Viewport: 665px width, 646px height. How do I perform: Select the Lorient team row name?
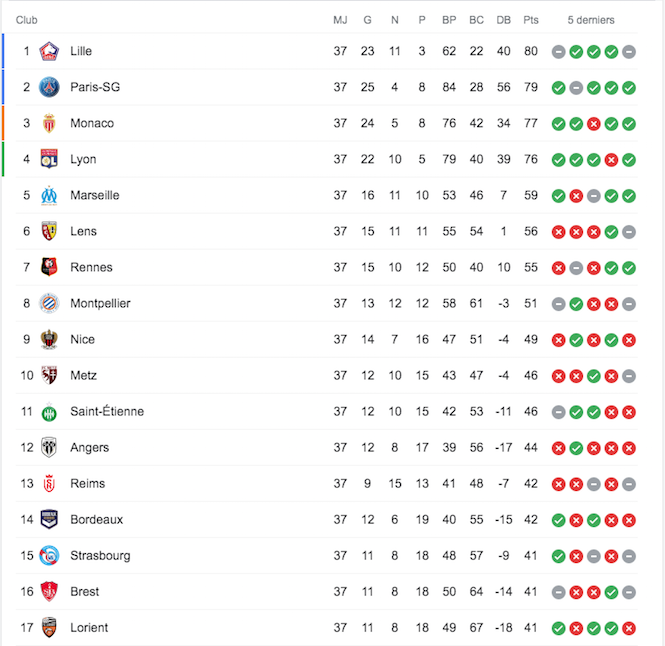[89, 628]
